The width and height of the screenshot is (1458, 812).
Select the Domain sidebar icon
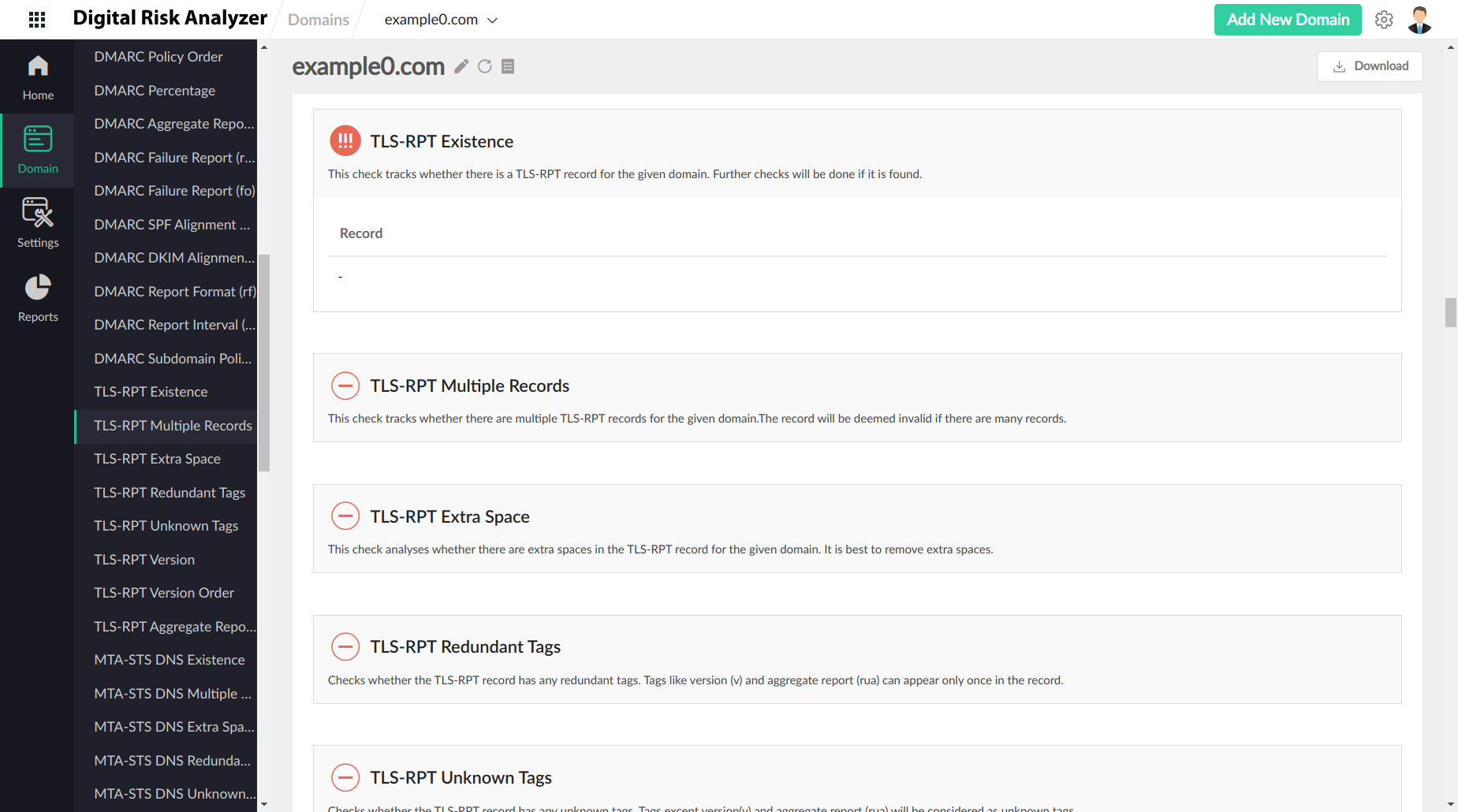(x=38, y=149)
